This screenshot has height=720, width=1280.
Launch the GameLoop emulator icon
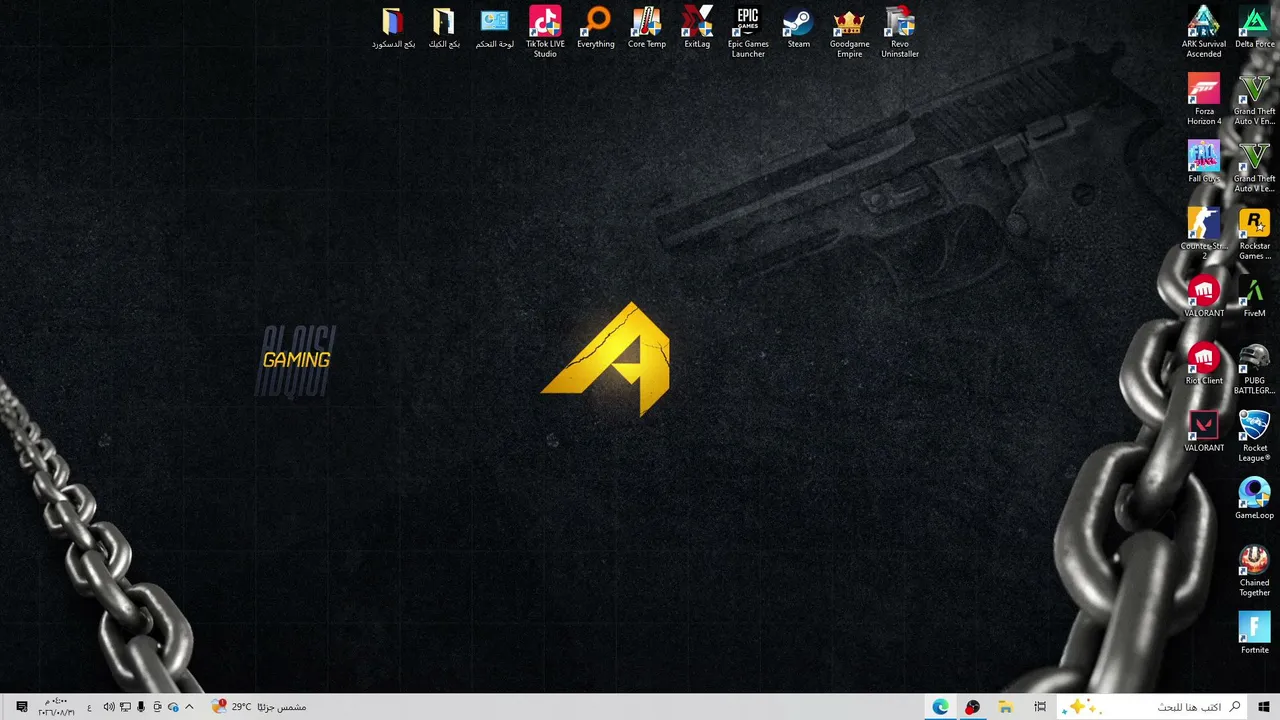[1254, 499]
